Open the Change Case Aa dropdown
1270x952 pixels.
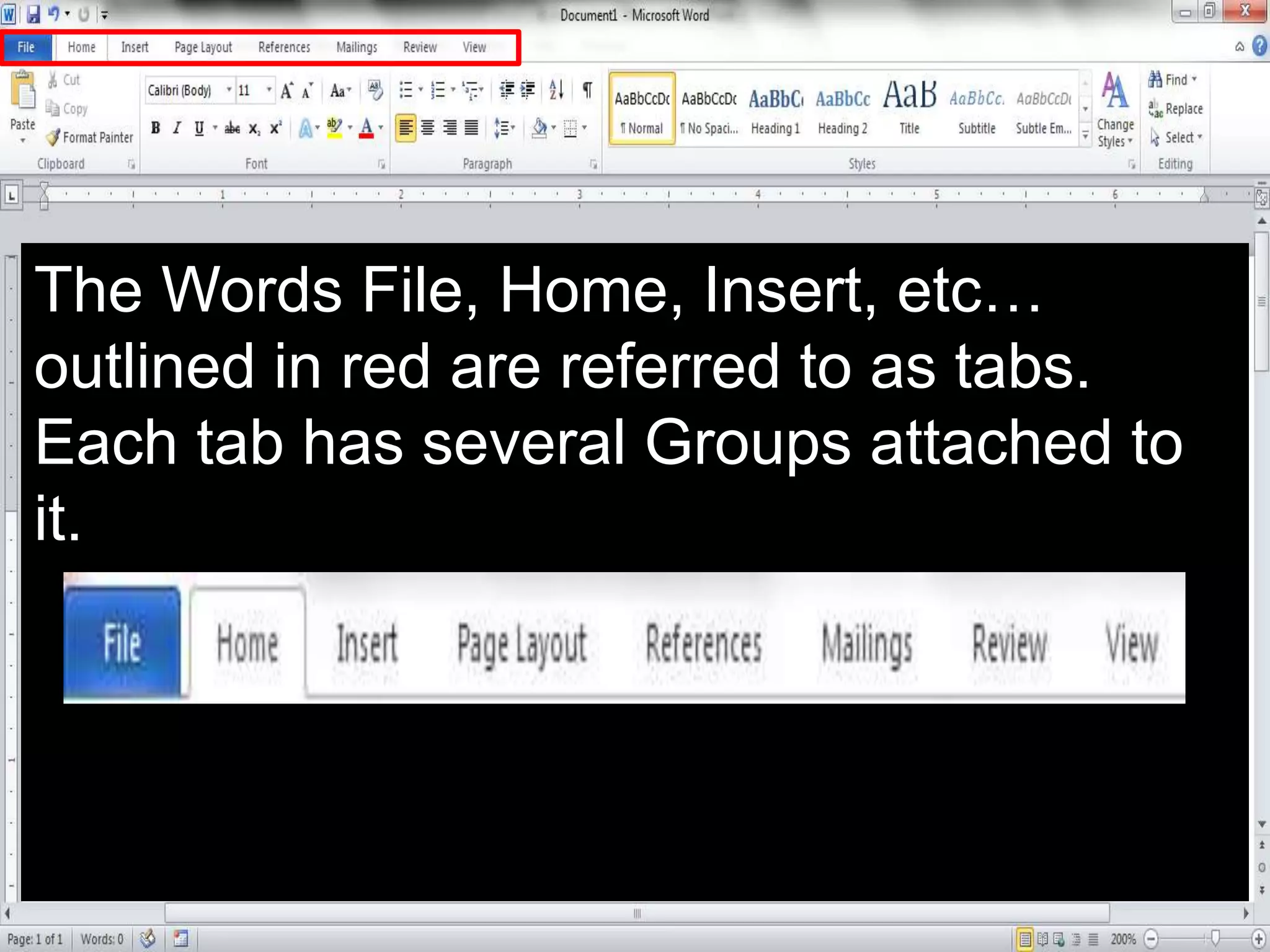340,91
